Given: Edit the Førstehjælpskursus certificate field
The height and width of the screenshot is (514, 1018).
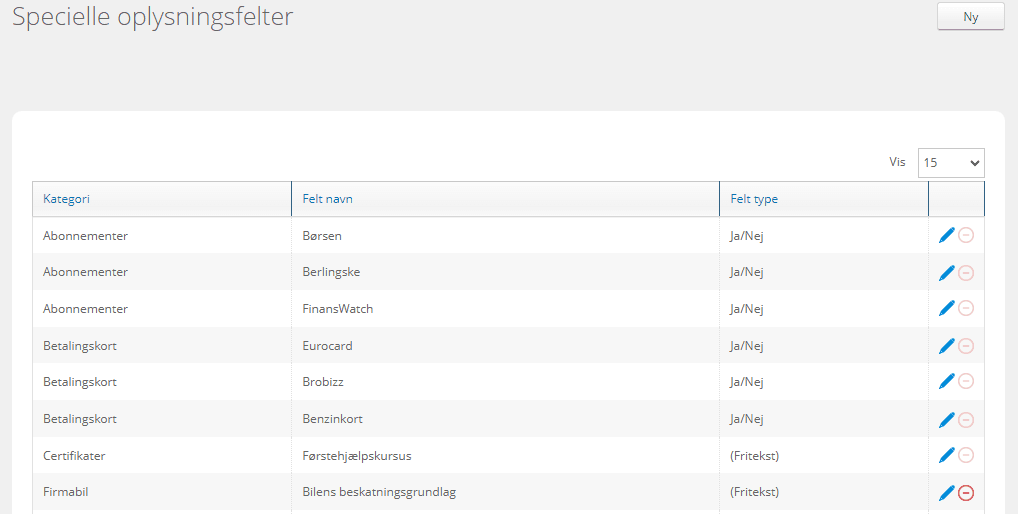Looking at the screenshot, I should pyautogui.click(x=946, y=456).
